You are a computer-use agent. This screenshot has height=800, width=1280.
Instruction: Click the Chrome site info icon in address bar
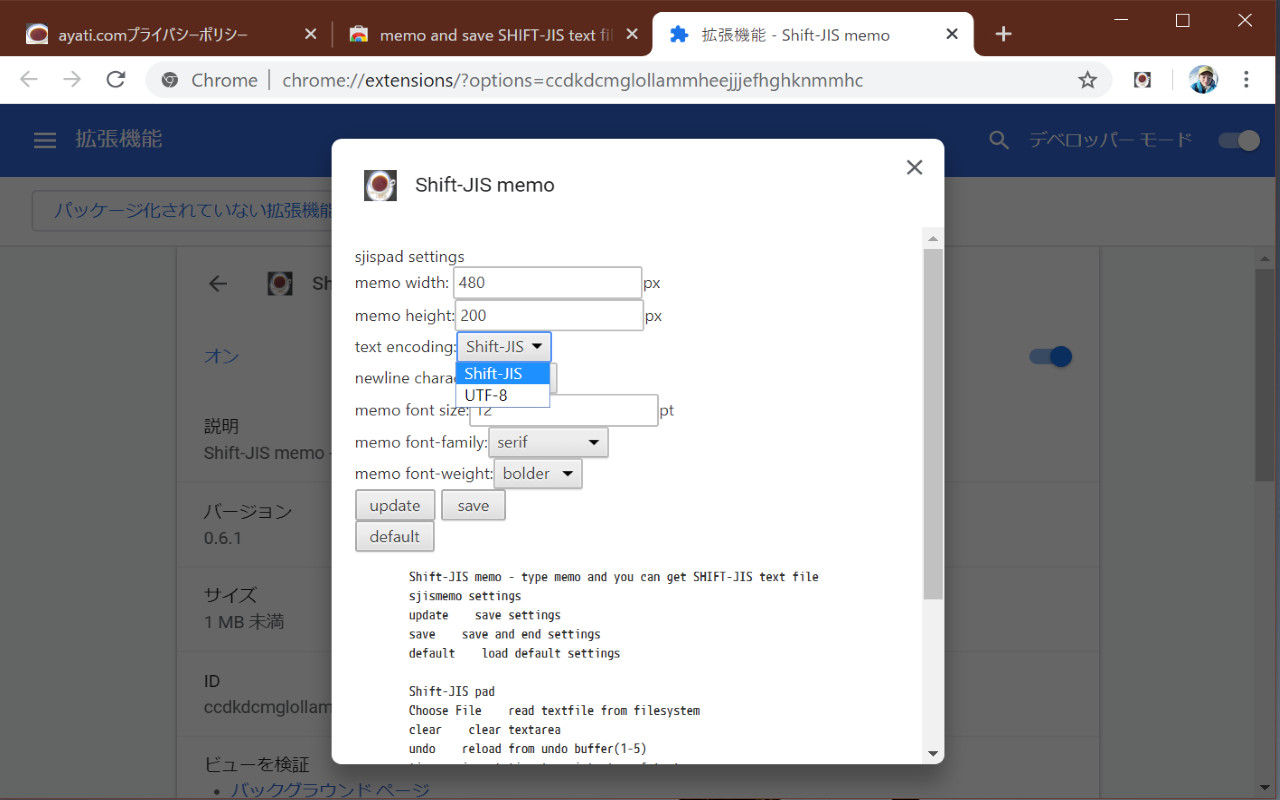pos(170,80)
